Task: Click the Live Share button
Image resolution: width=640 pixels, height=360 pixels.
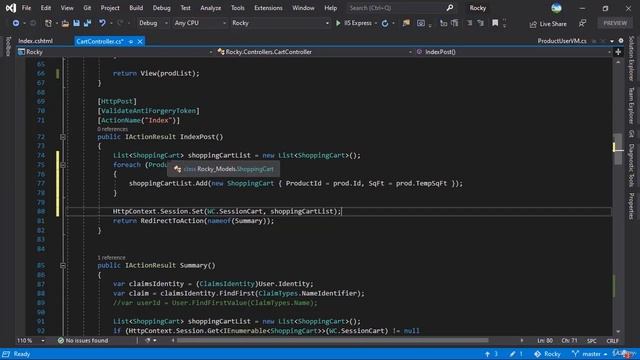Action: pyautogui.click(x=548, y=24)
